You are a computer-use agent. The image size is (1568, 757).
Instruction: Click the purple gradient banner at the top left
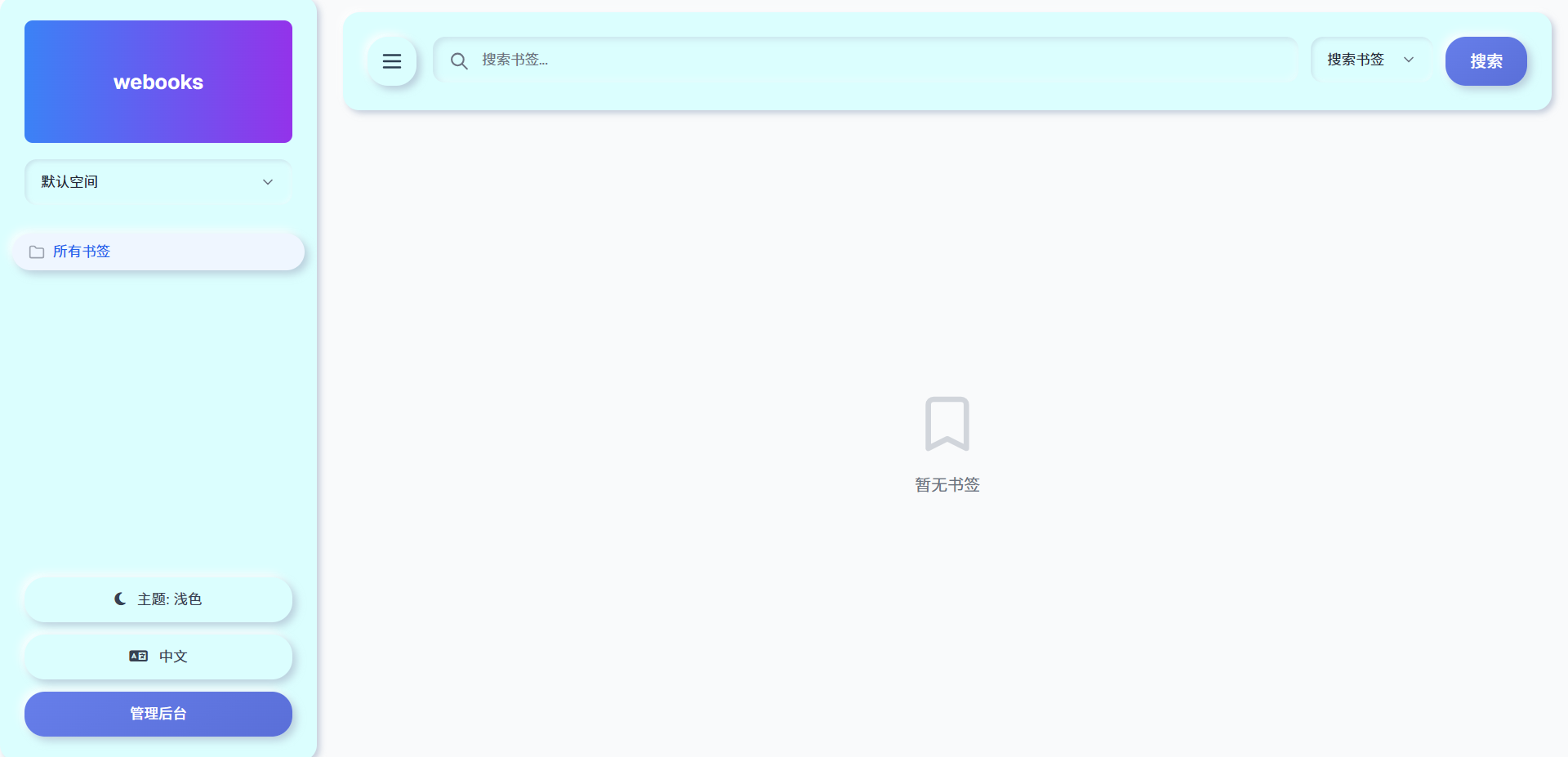158,81
